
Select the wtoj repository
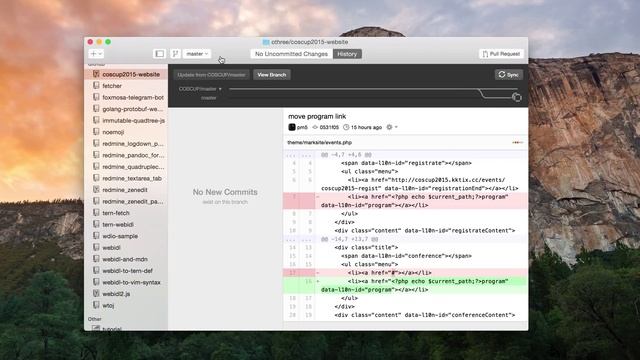126,305
